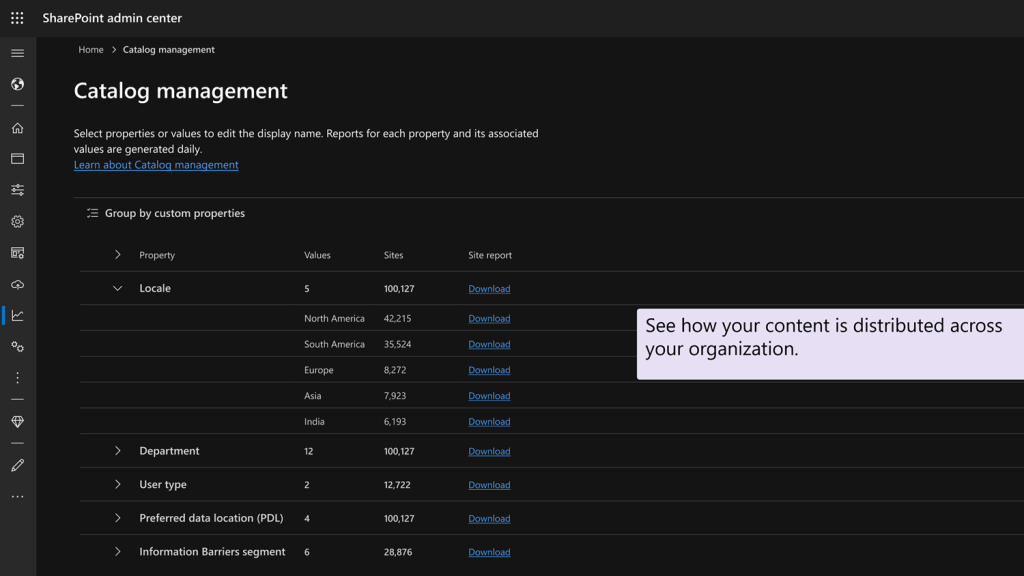Open the app launcher waffle menu

point(15,17)
